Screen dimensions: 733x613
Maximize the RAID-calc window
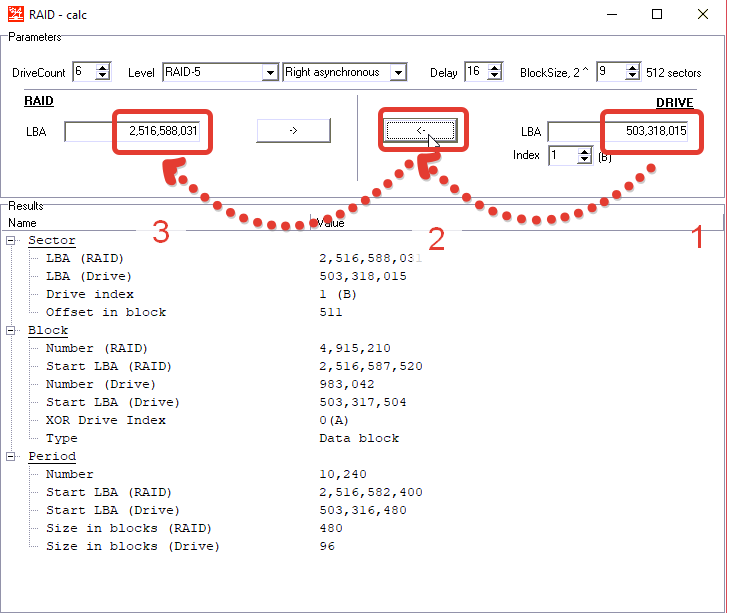tap(657, 14)
